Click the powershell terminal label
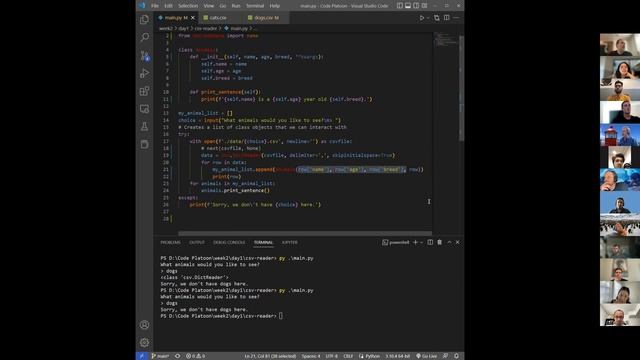Screen dimensions: 640x360 [396, 242]
